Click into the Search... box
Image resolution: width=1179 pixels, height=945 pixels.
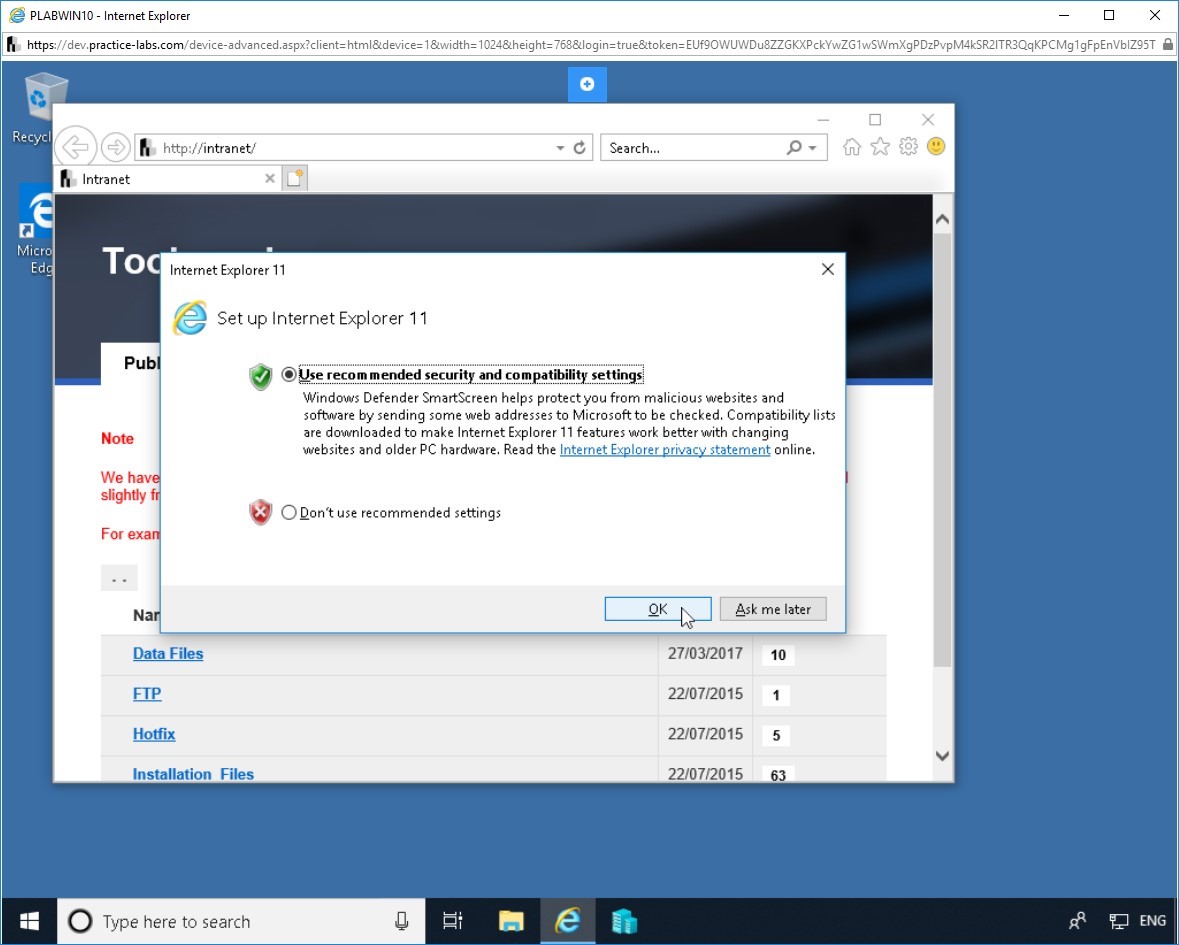[x=692, y=148]
